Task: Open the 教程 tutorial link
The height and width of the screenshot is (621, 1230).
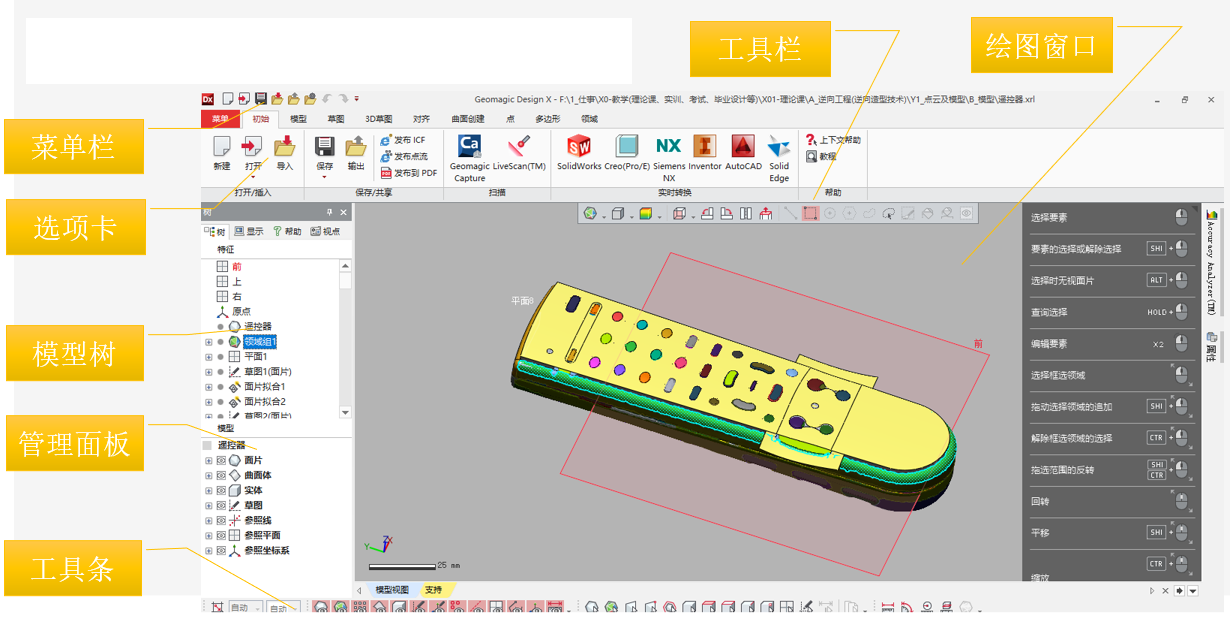Action: (821, 156)
